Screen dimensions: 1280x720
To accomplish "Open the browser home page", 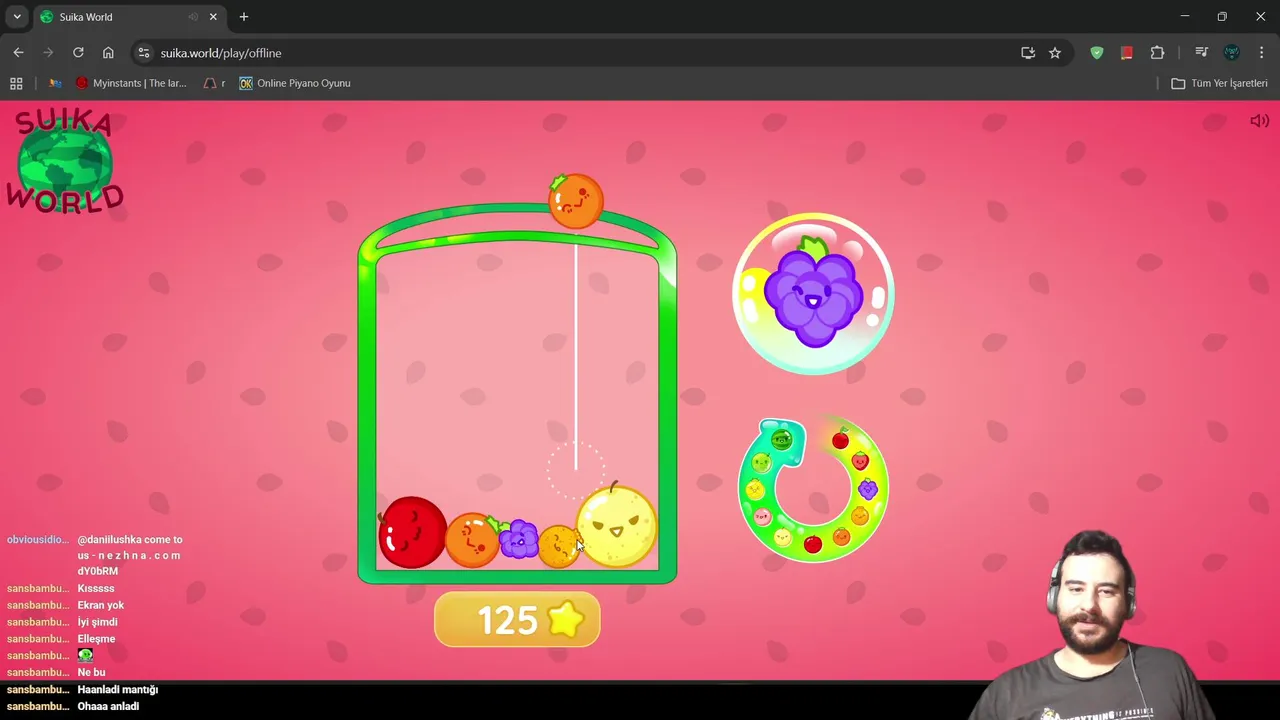I will click(x=108, y=53).
